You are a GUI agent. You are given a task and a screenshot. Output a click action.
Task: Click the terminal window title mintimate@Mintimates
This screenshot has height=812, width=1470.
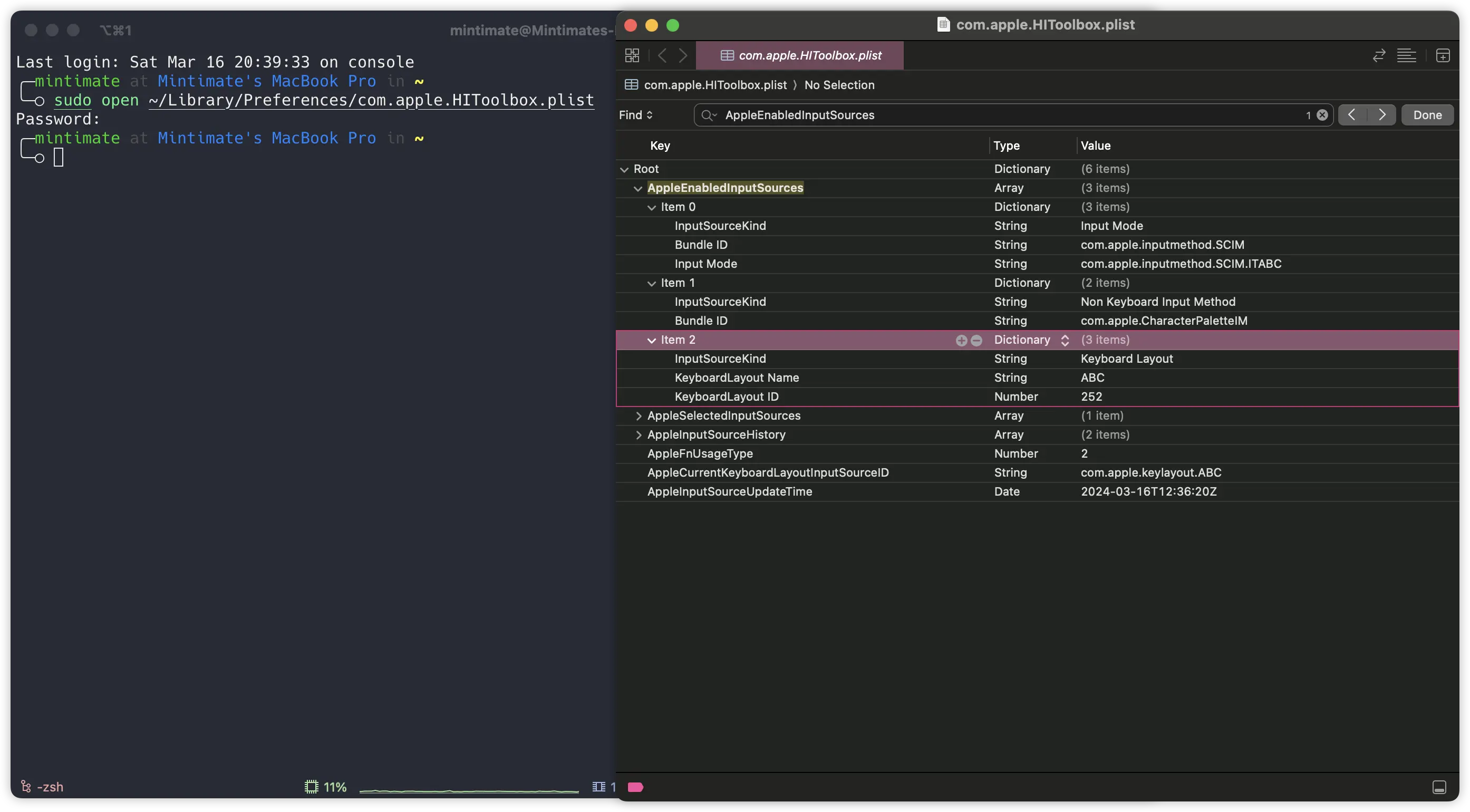click(x=532, y=30)
